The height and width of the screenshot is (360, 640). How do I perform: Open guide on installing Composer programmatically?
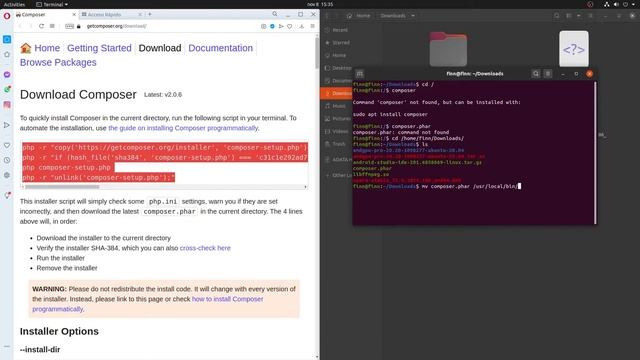pos(183,128)
